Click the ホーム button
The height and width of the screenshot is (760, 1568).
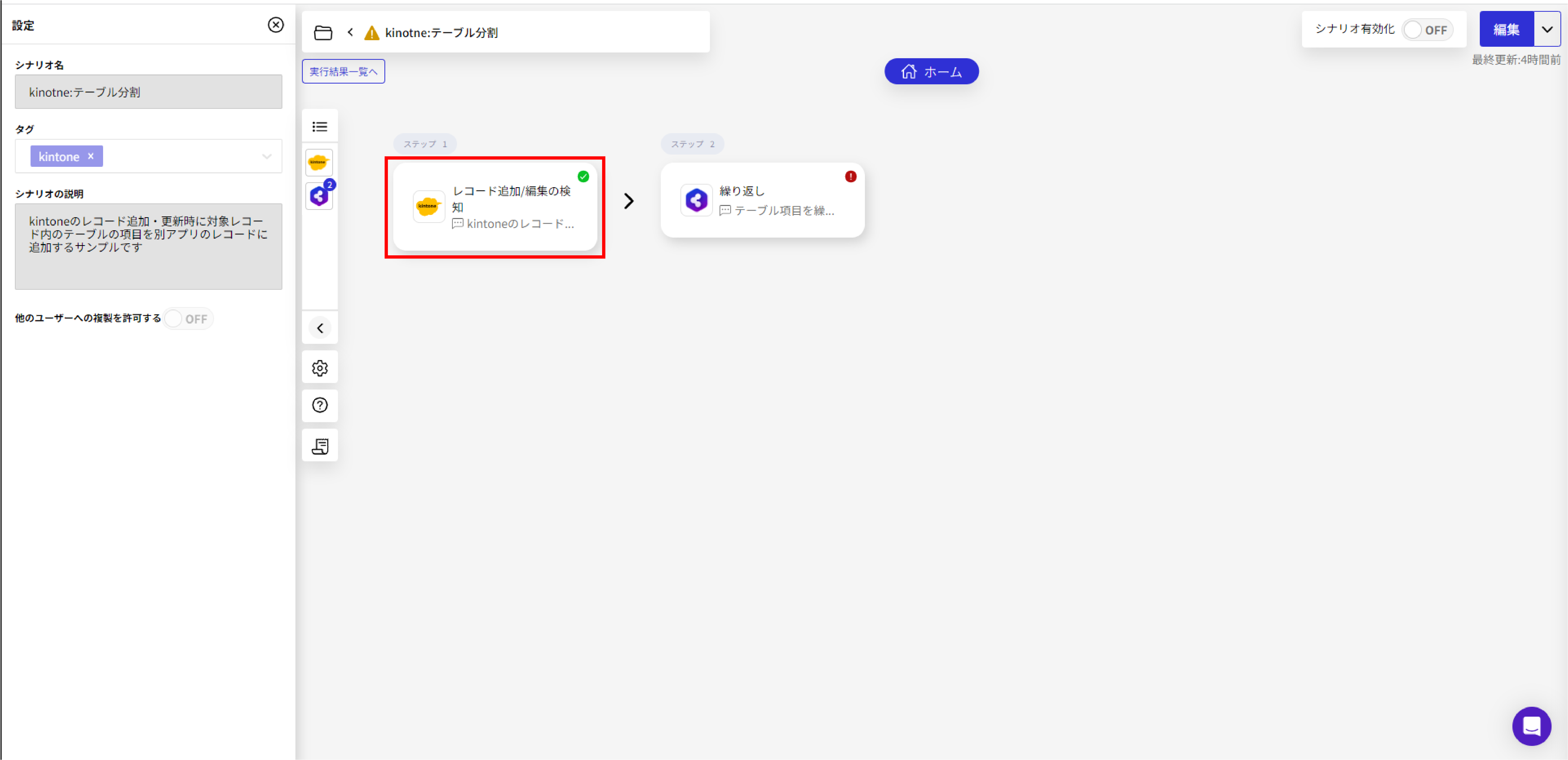point(931,71)
